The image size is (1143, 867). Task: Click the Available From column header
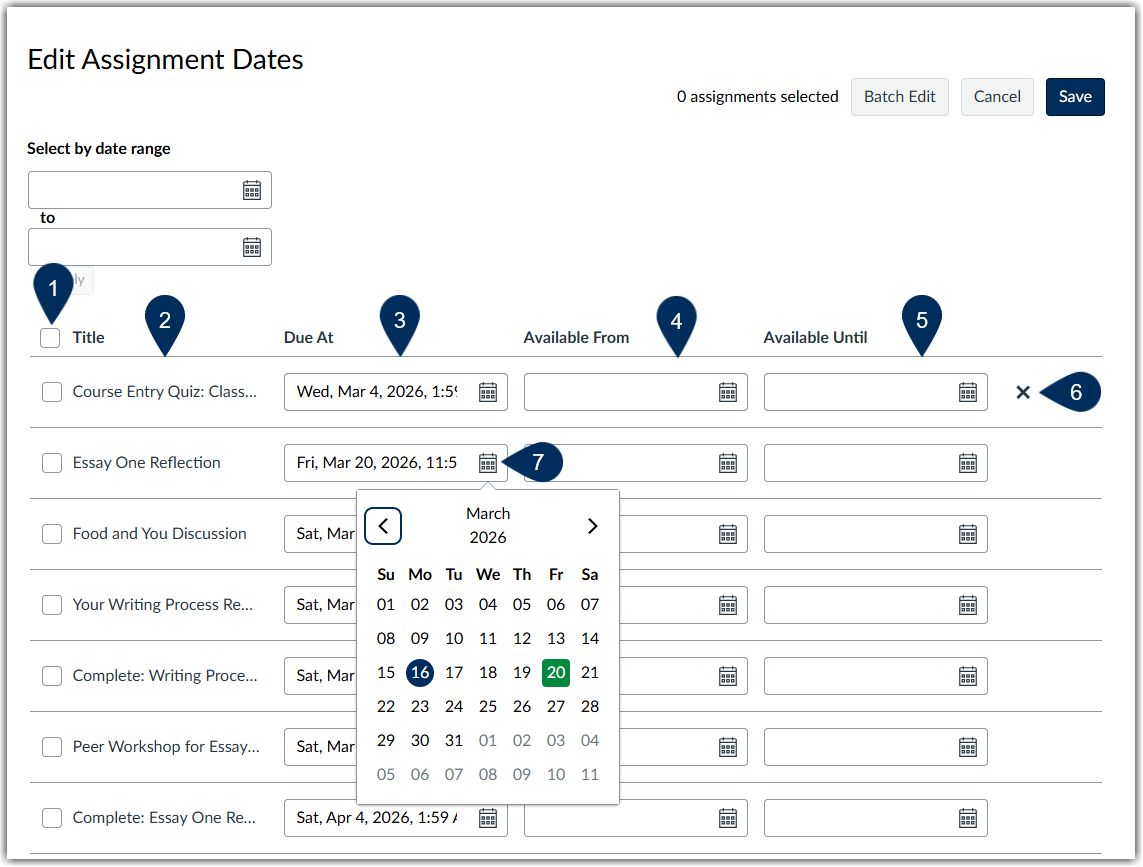[x=576, y=337]
